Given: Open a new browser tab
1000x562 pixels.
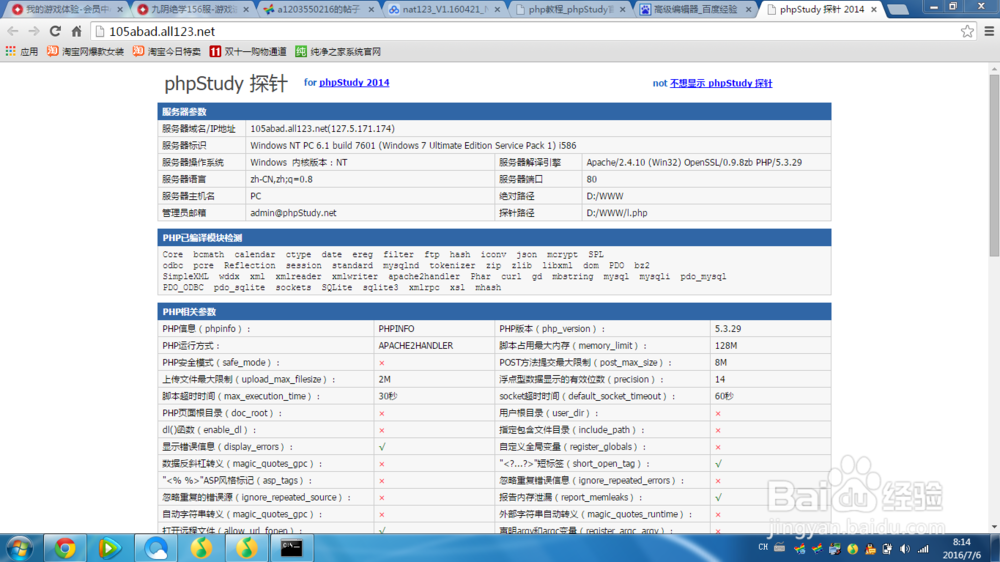Looking at the screenshot, I should [898, 10].
